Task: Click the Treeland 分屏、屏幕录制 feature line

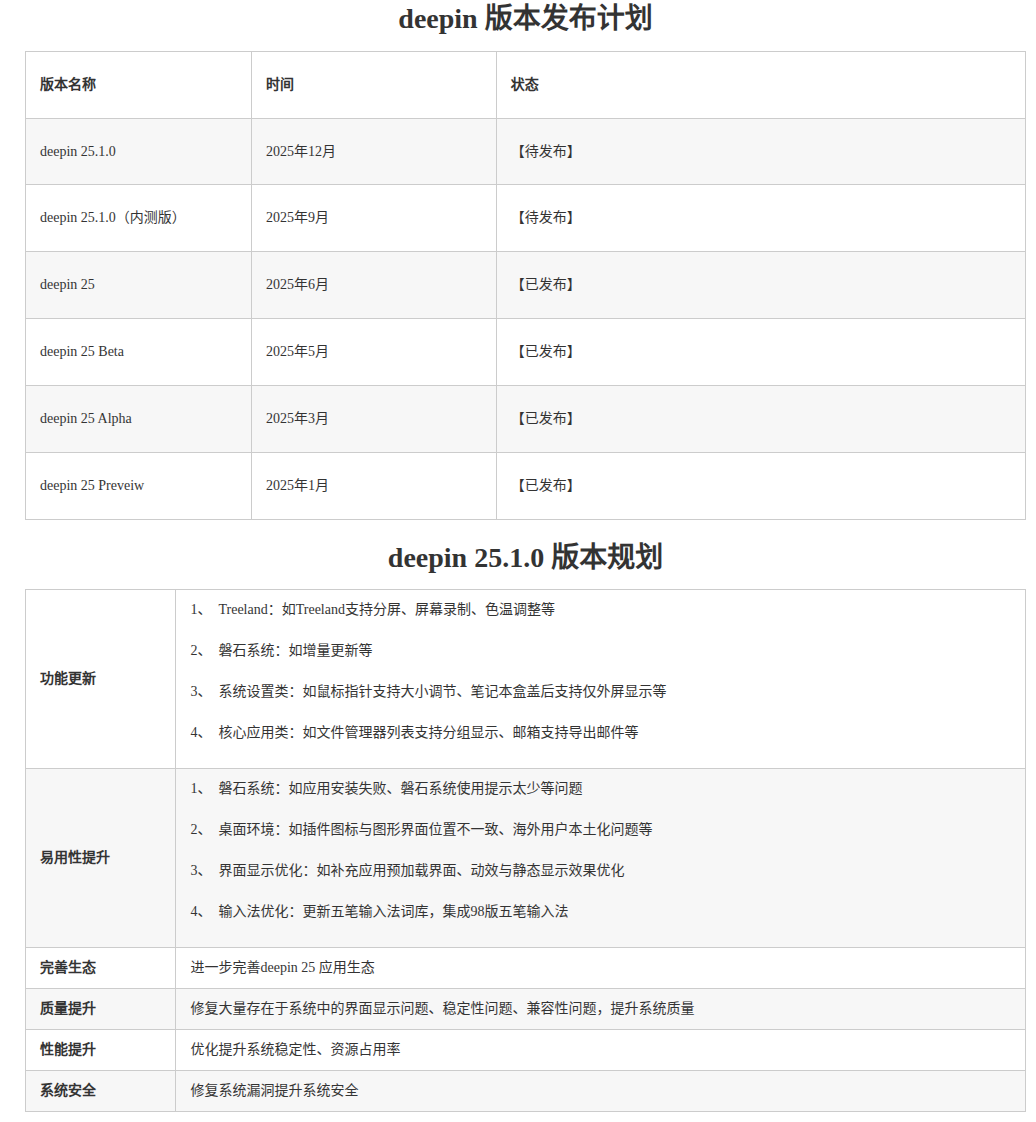Action: pyautogui.click(x=373, y=610)
